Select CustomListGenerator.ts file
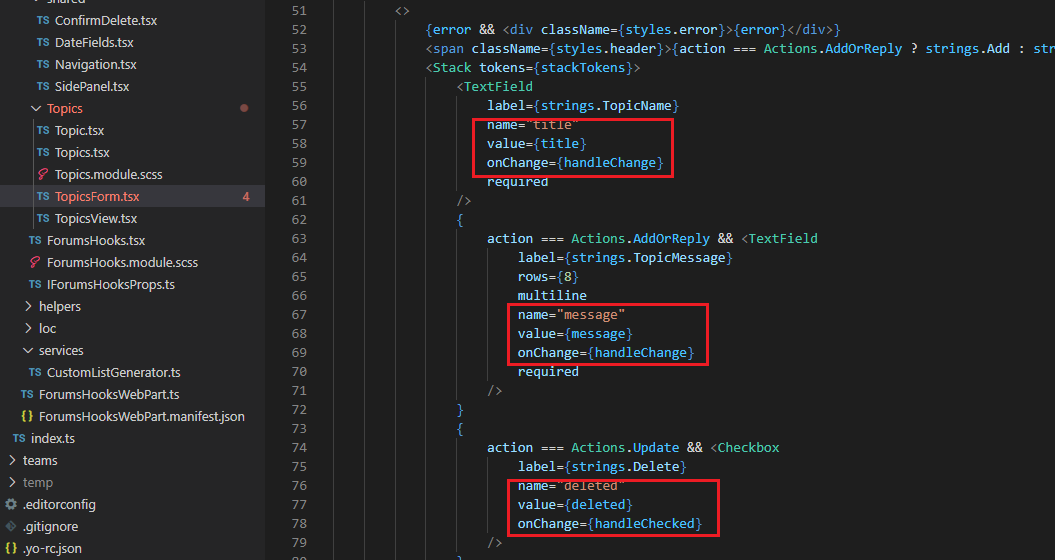 point(113,373)
